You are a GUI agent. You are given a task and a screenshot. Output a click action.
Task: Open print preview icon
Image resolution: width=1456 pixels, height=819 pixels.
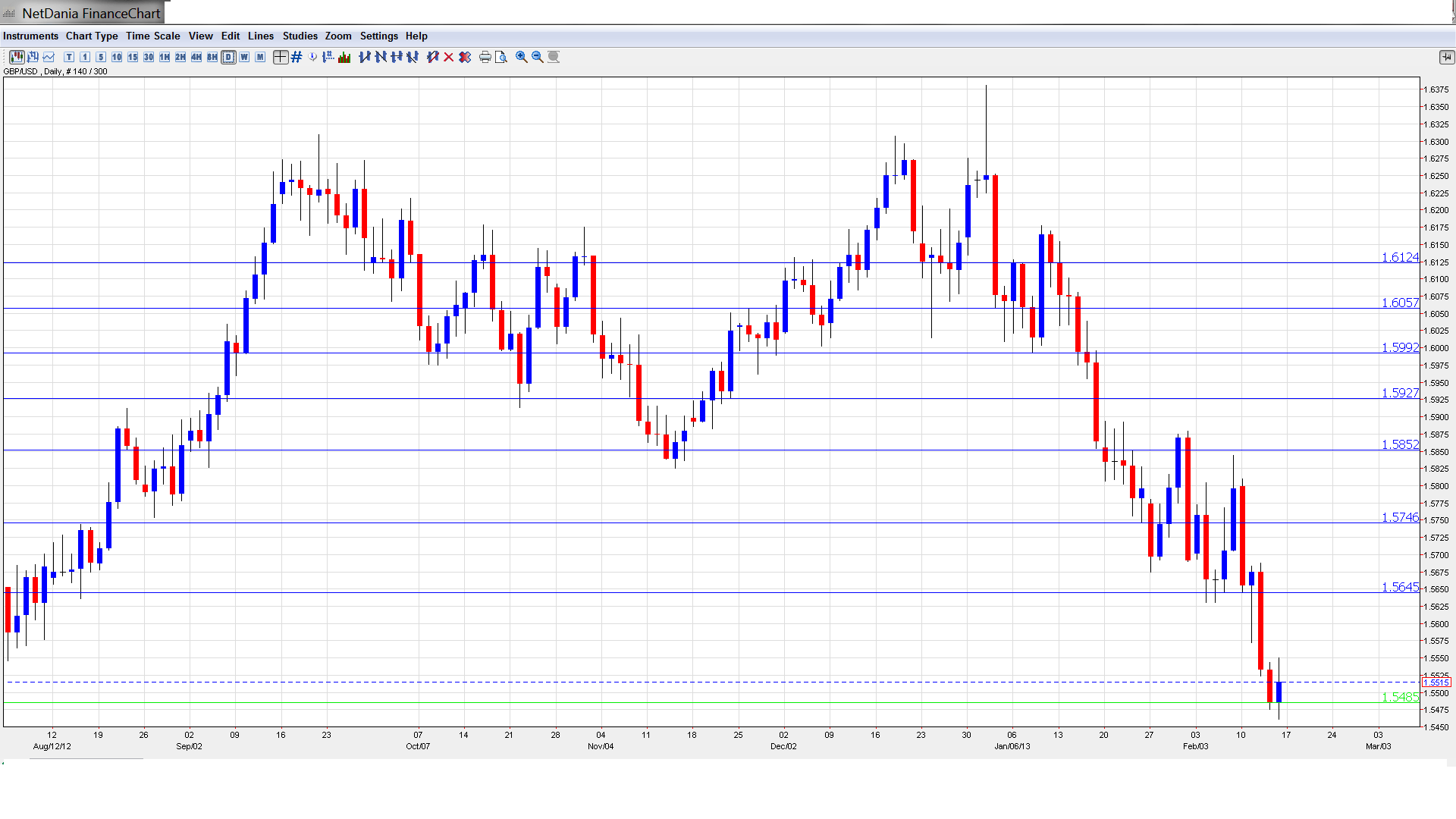pyautogui.click(x=501, y=57)
